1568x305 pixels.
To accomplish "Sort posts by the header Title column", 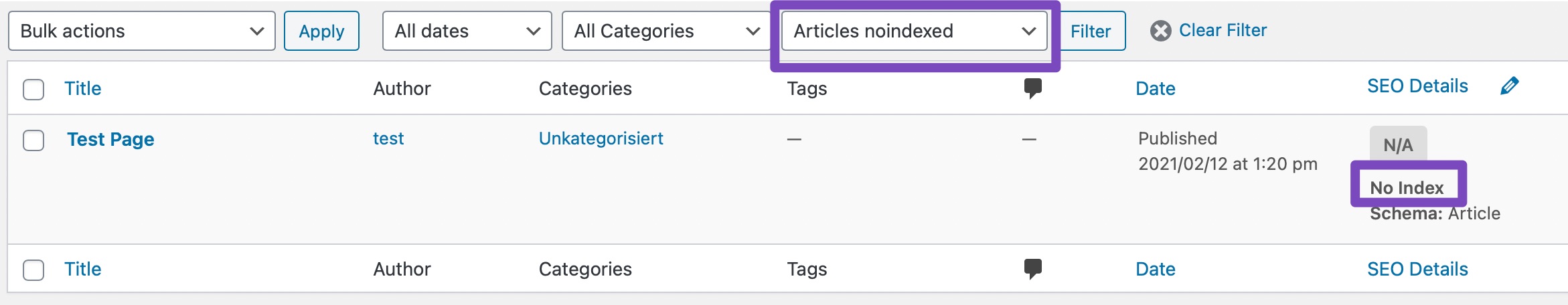I will [x=82, y=88].
